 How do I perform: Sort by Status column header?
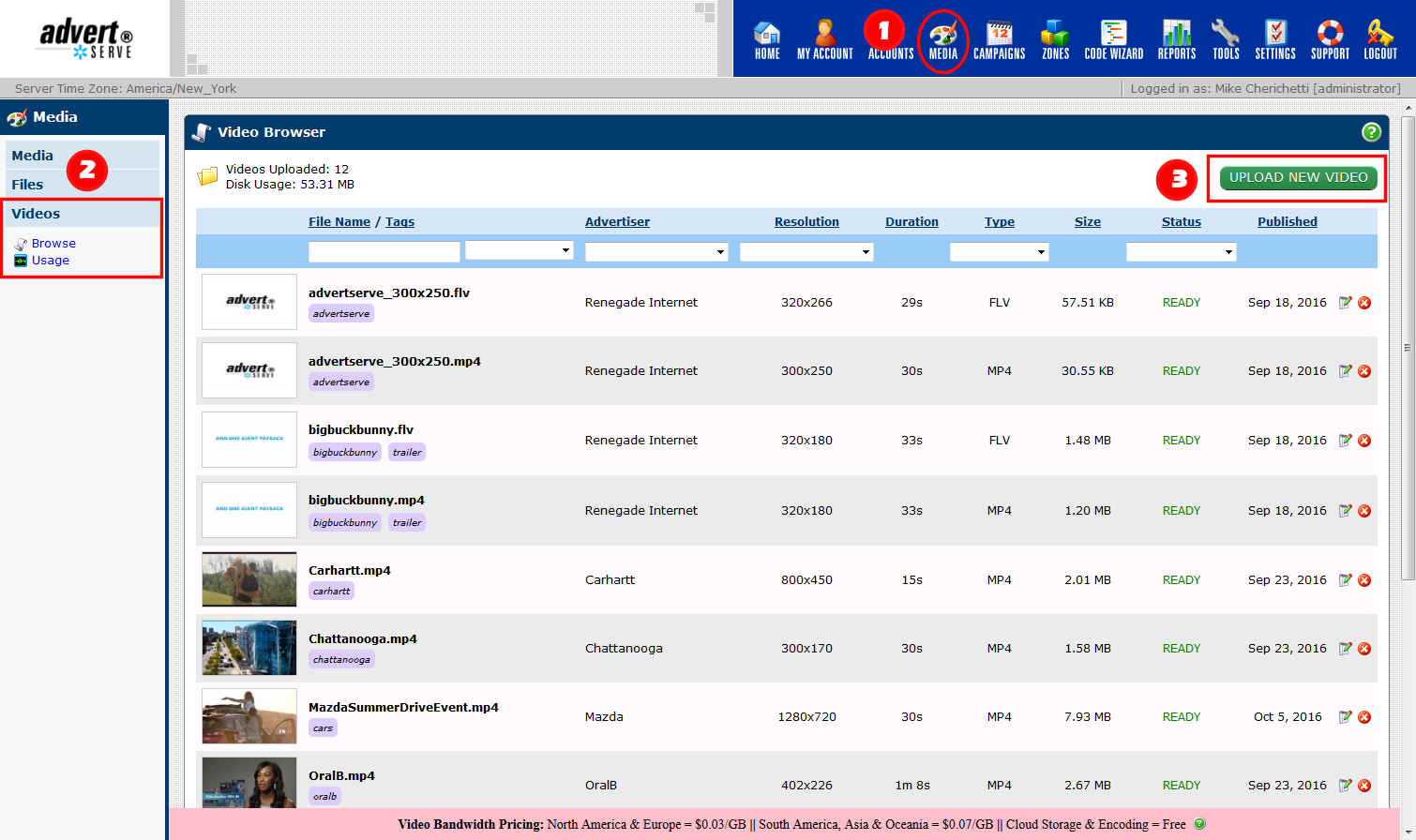[1182, 222]
